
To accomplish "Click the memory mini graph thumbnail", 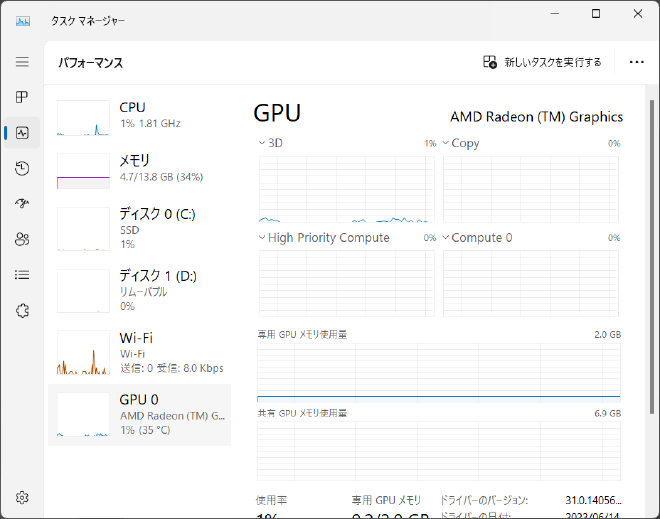I will tap(83, 171).
